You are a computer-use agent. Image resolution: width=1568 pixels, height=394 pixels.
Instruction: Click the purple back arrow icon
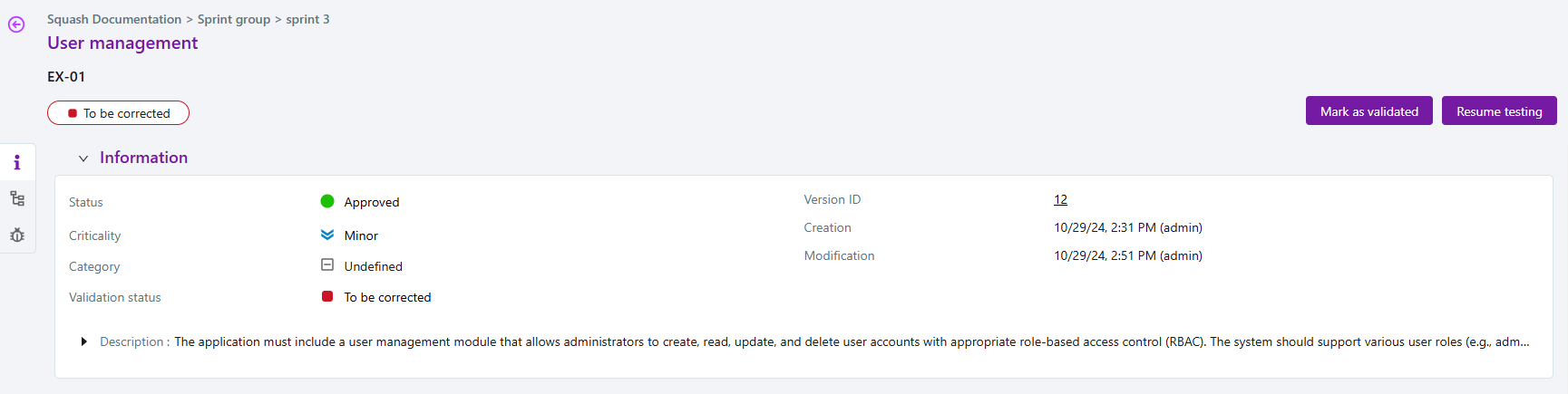coord(16,24)
